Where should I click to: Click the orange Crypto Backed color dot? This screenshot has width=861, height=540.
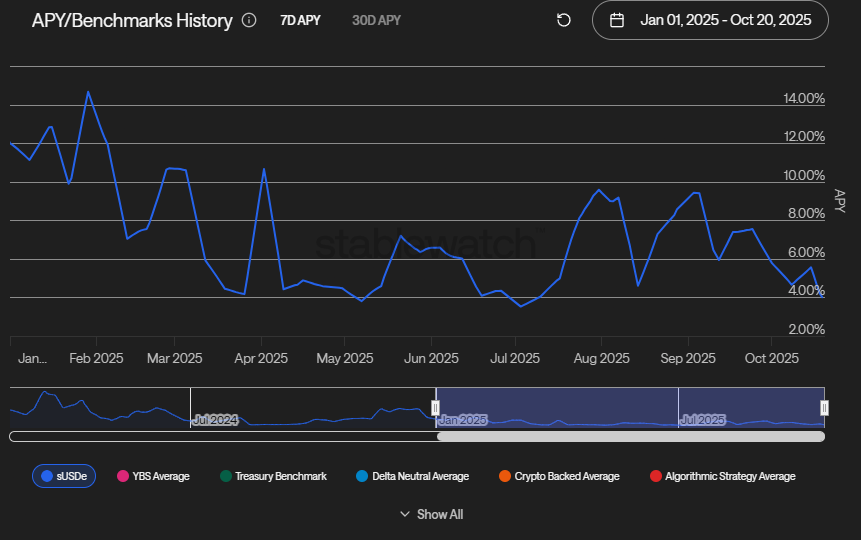[505, 476]
